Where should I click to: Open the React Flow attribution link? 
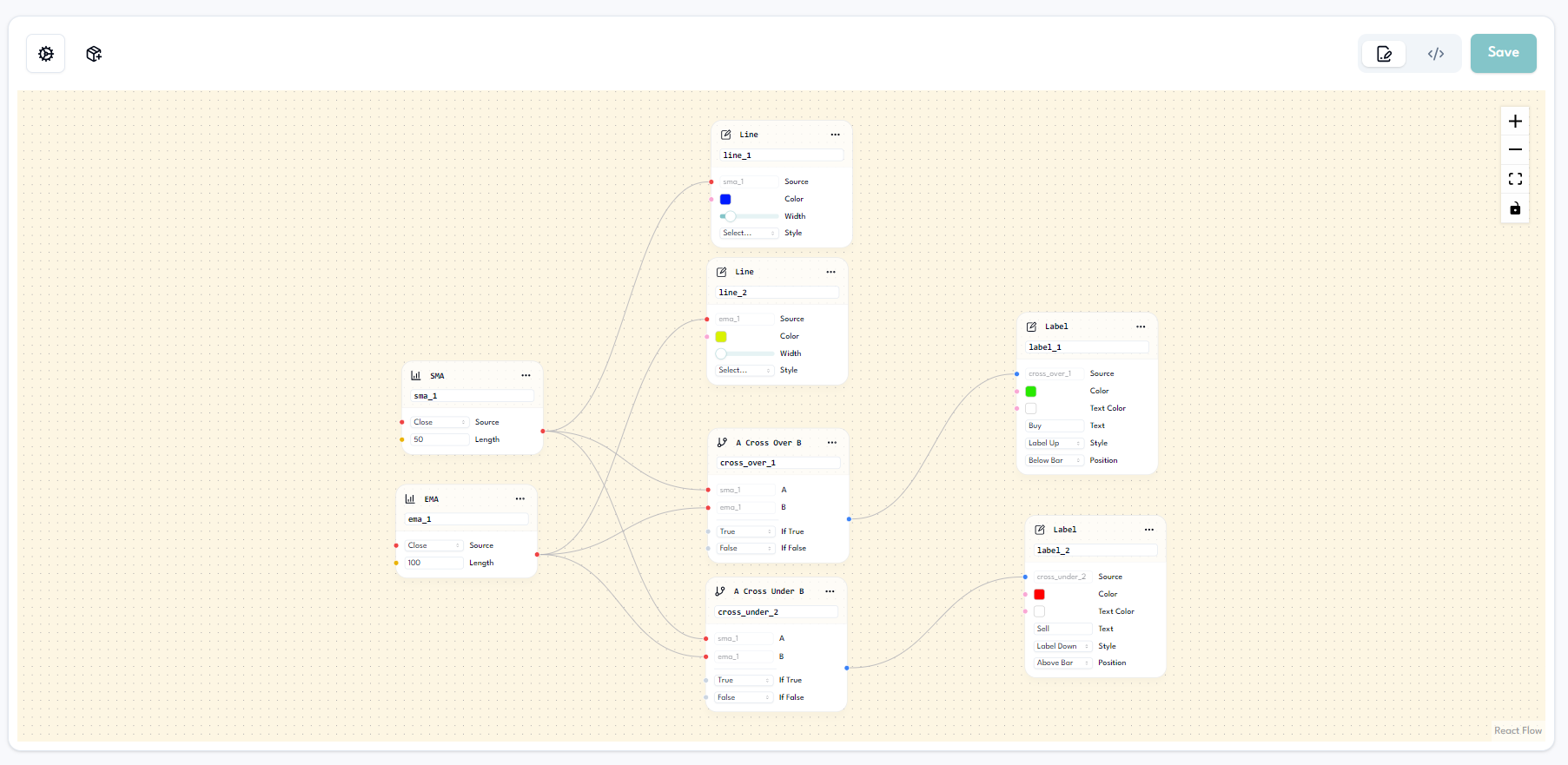pos(1518,731)
